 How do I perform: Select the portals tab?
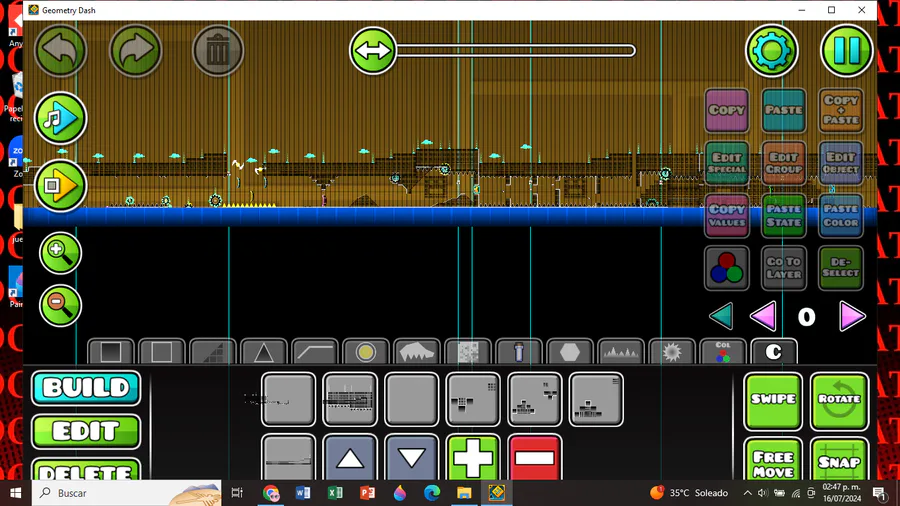point(519,351)
